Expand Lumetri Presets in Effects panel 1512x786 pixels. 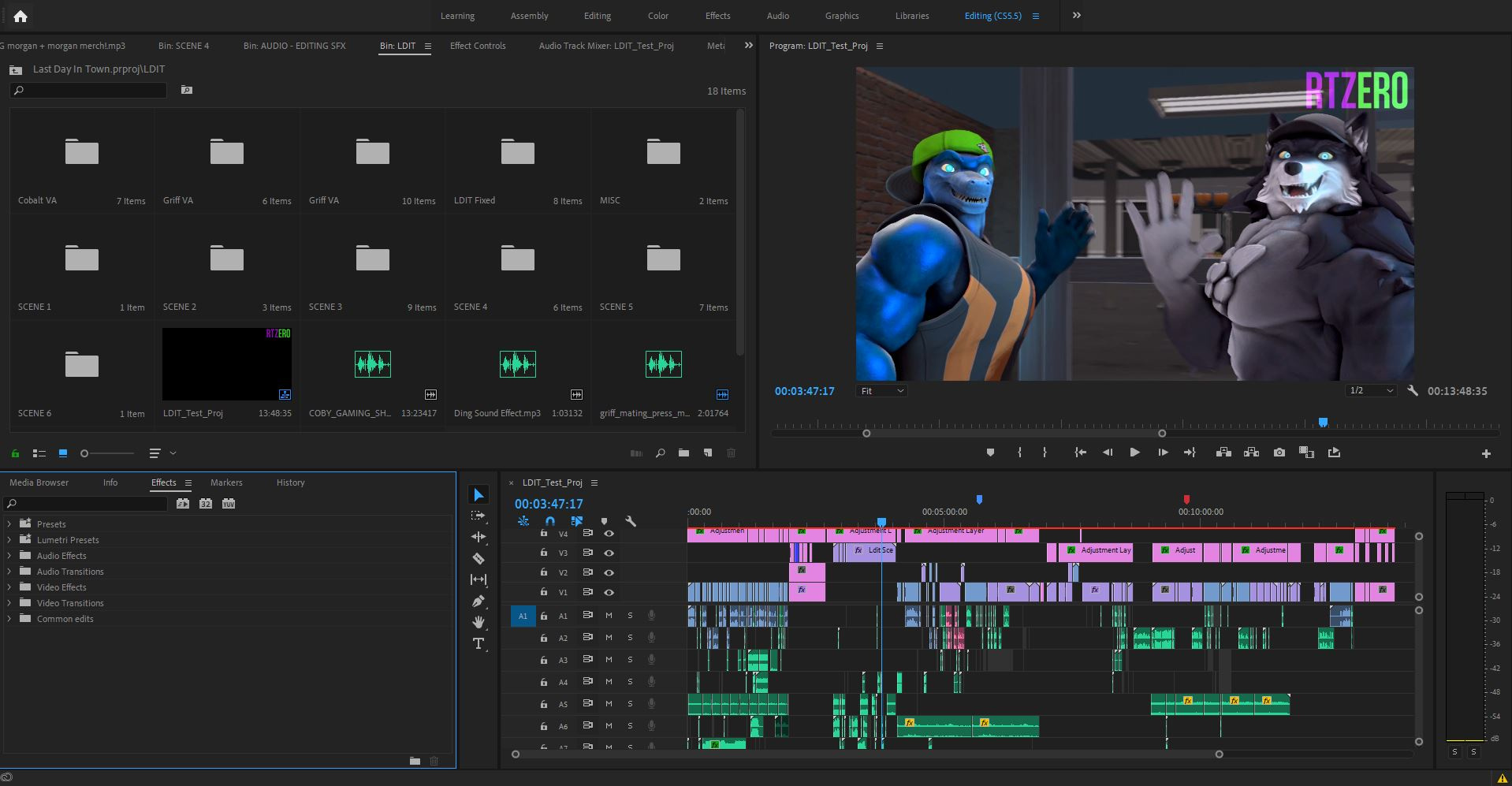coord(9,539)
